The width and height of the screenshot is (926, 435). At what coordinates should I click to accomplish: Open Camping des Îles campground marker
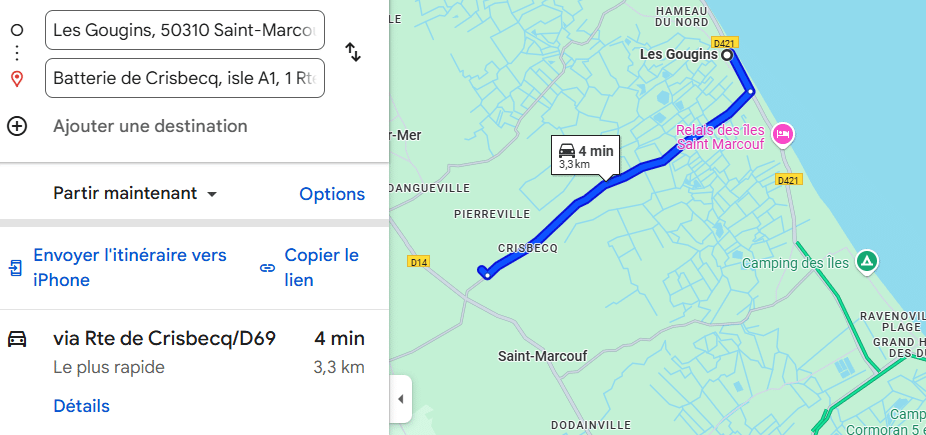tap(868, 263)
